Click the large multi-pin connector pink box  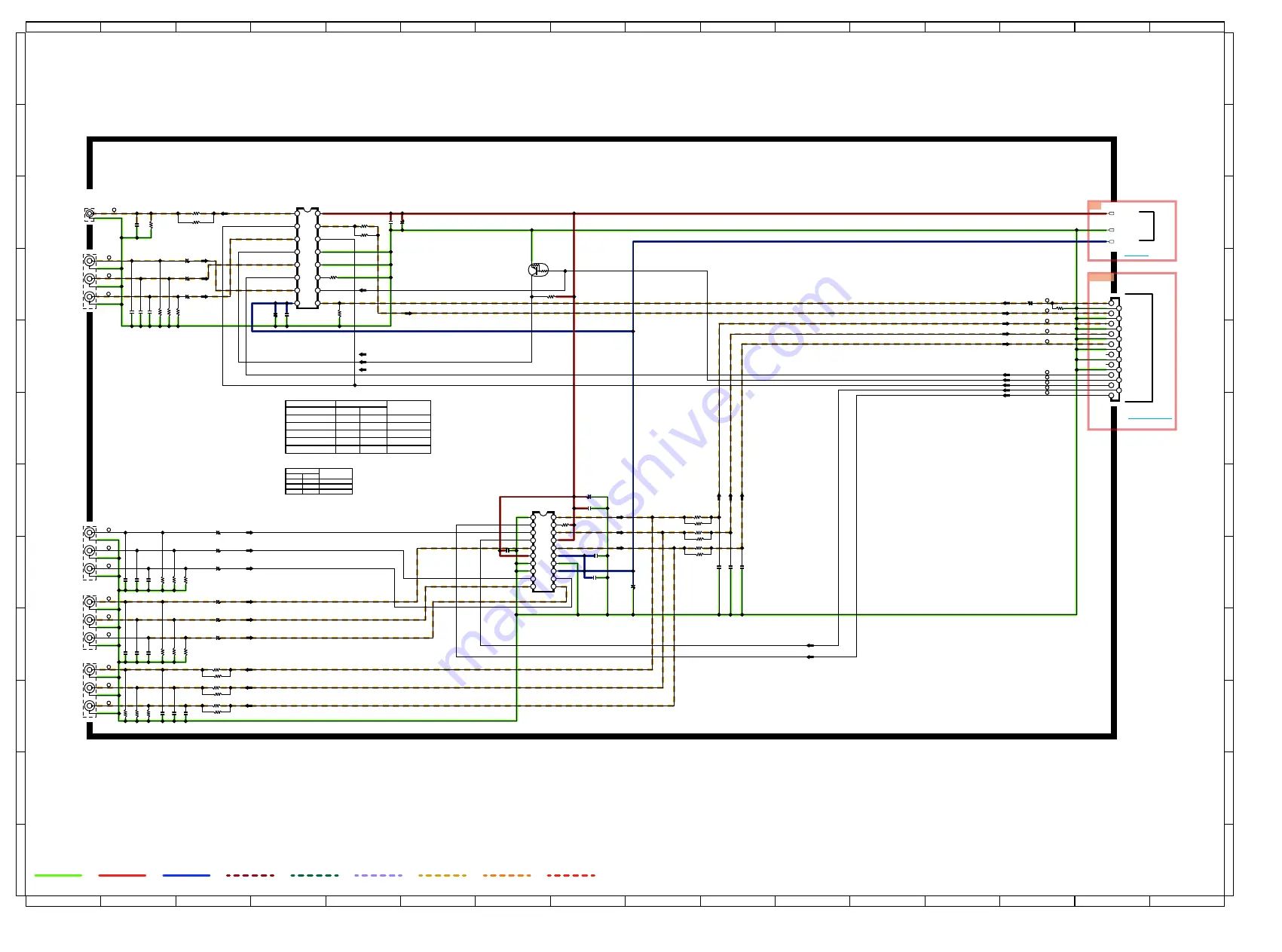coord(1132,351)
